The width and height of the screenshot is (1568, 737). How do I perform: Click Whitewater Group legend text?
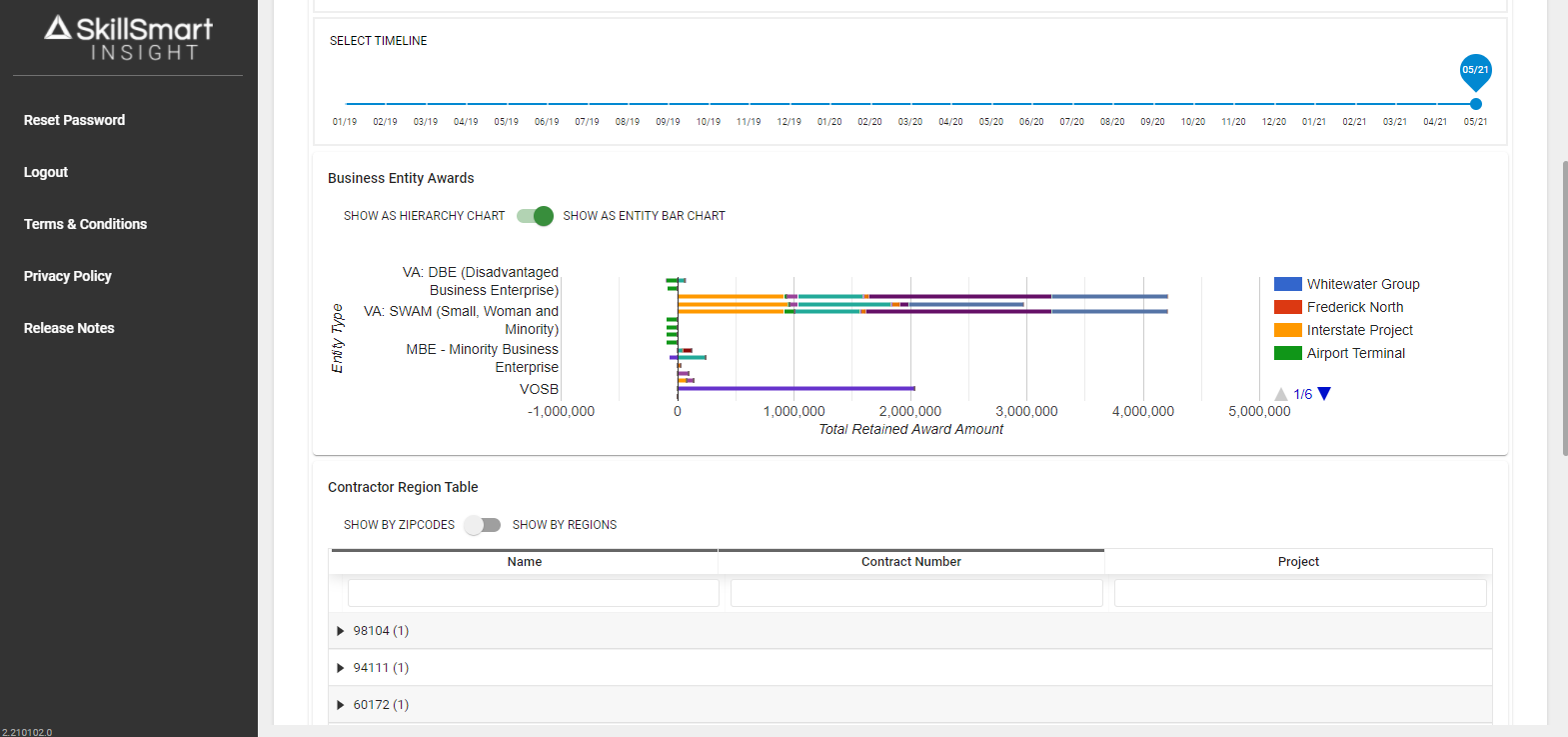pos(1363,284)
